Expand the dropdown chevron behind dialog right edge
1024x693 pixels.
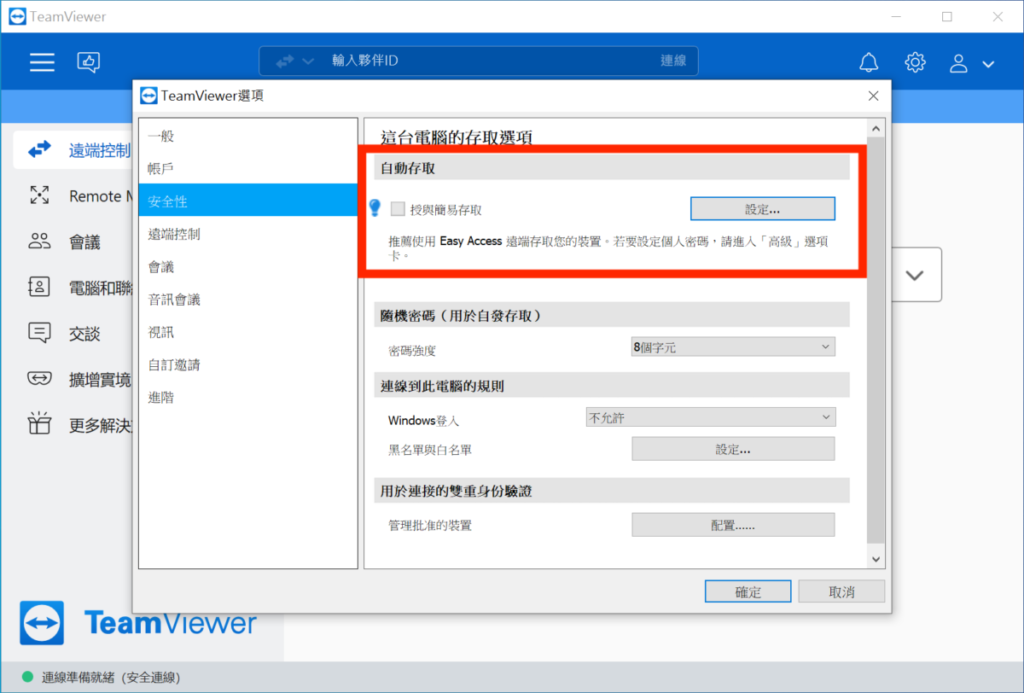click(x=915, y=275)
